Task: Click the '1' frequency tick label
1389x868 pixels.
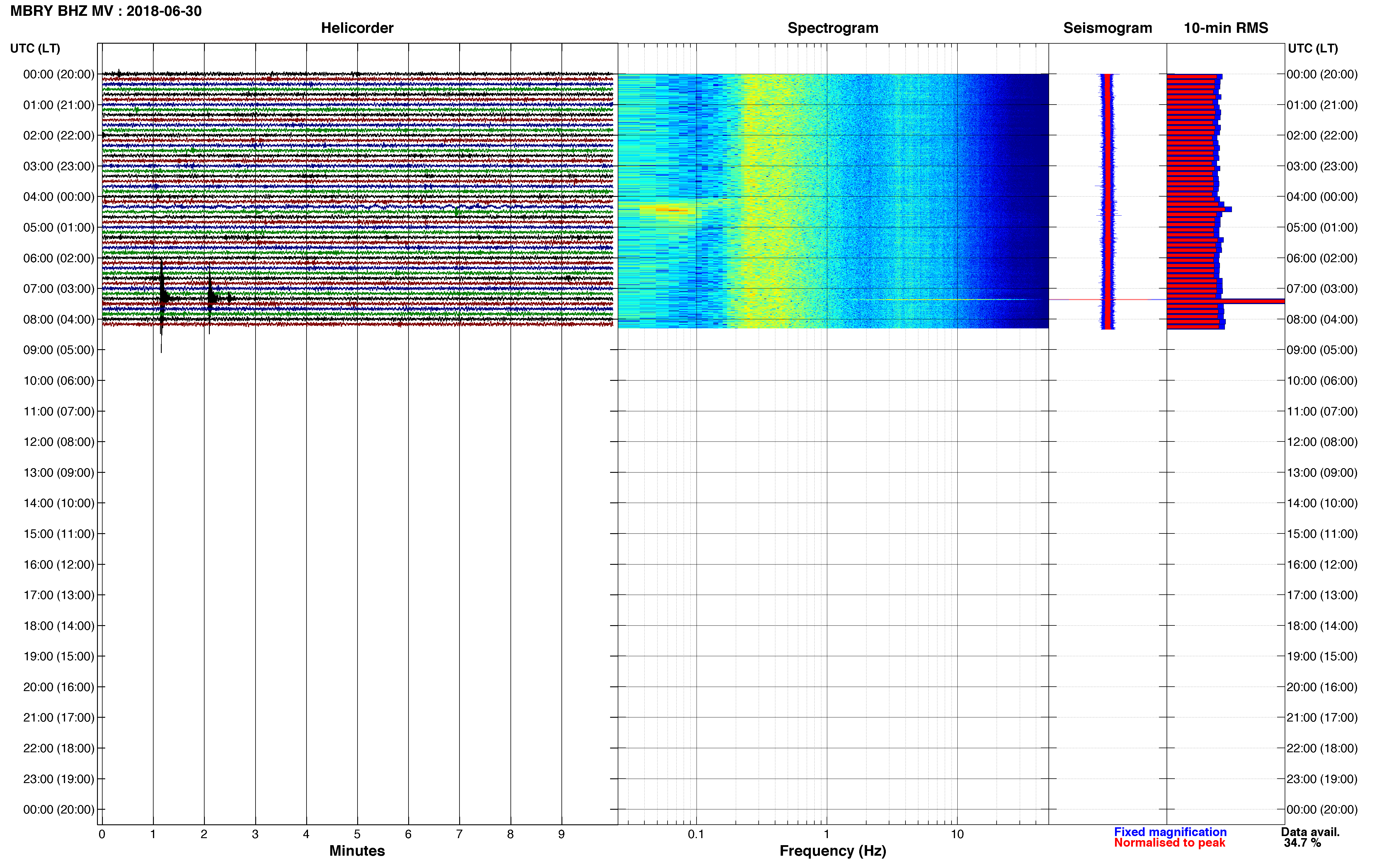Action: coord(826,833)
